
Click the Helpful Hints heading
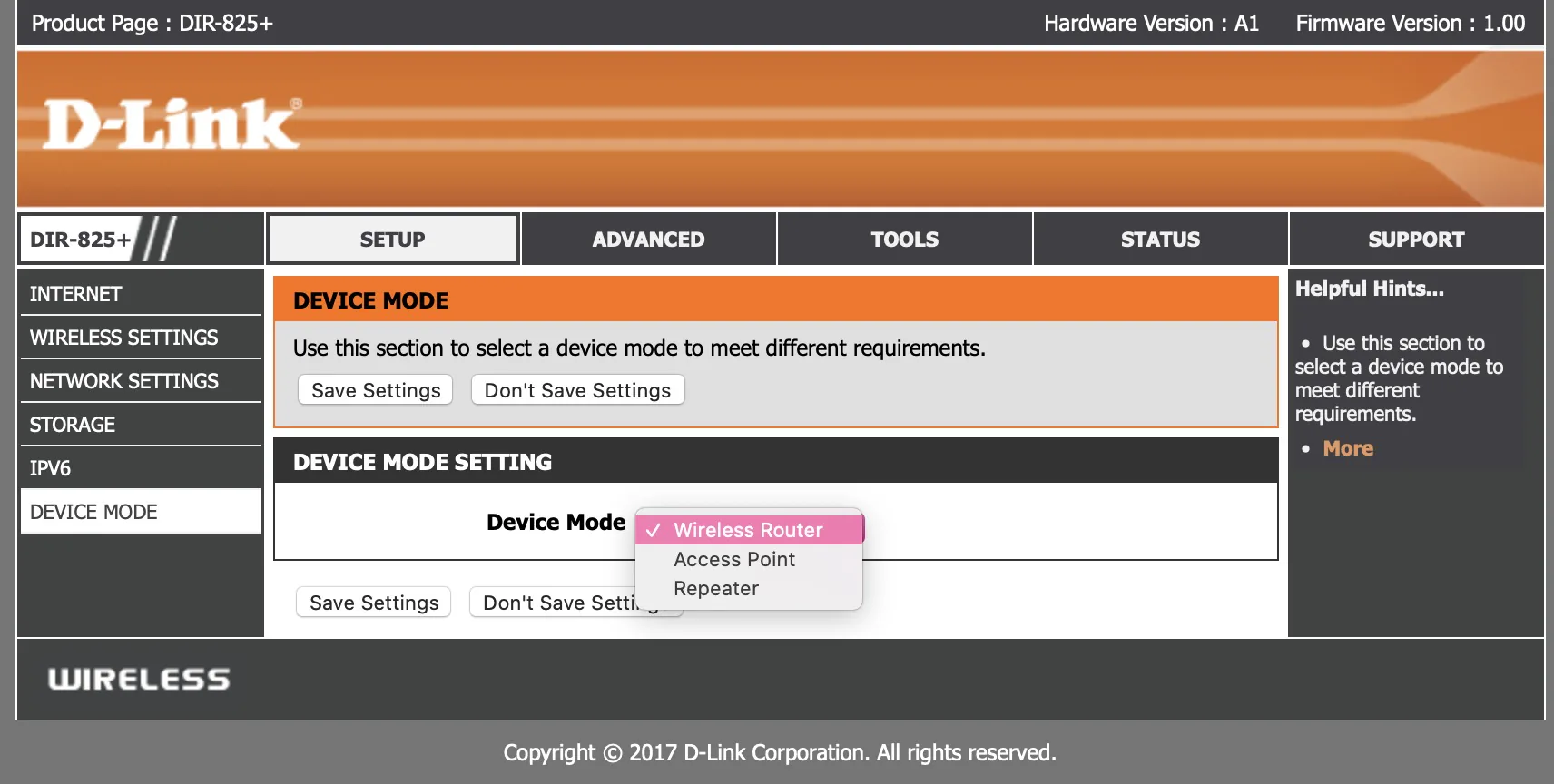[x=1369, y=289]
